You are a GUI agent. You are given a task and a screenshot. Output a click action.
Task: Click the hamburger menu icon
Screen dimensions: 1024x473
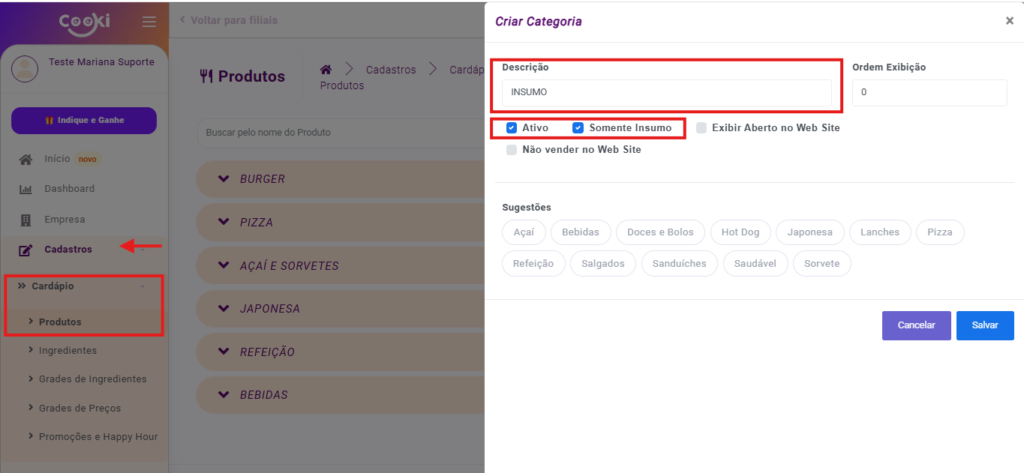click(149, 21)
